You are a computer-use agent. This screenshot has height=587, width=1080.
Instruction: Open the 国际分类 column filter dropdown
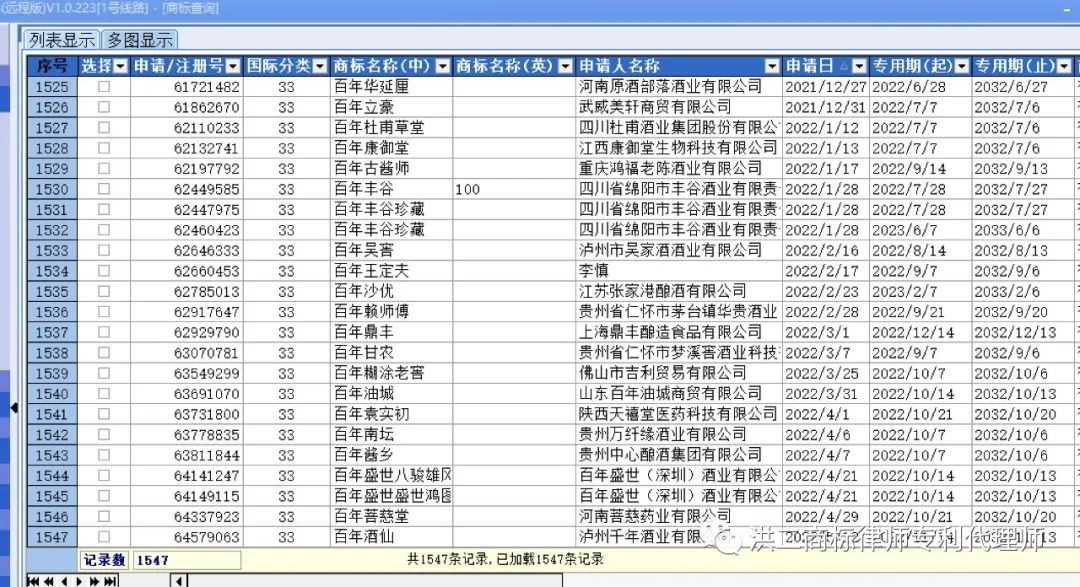coord(320,66)
